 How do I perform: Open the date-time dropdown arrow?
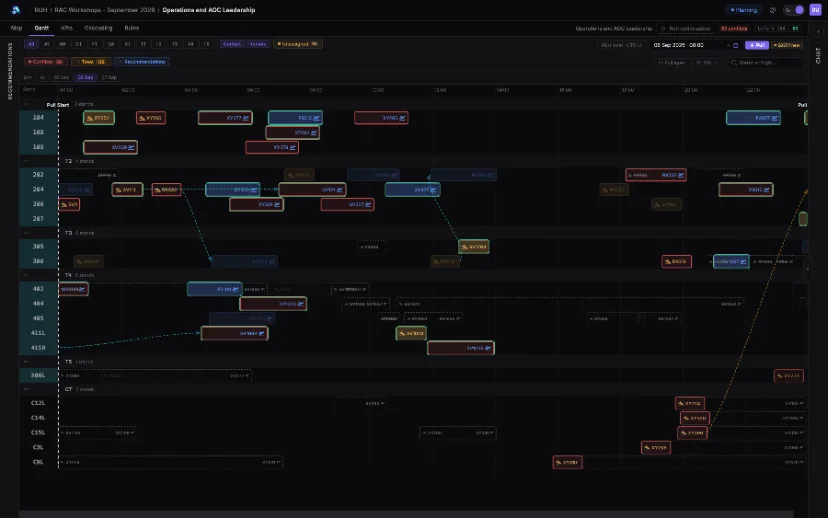pyautogui.click(x=728, y=45)
